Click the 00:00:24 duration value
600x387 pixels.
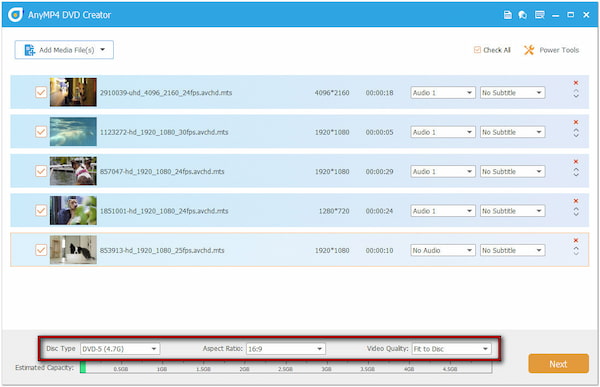[379, 211]
